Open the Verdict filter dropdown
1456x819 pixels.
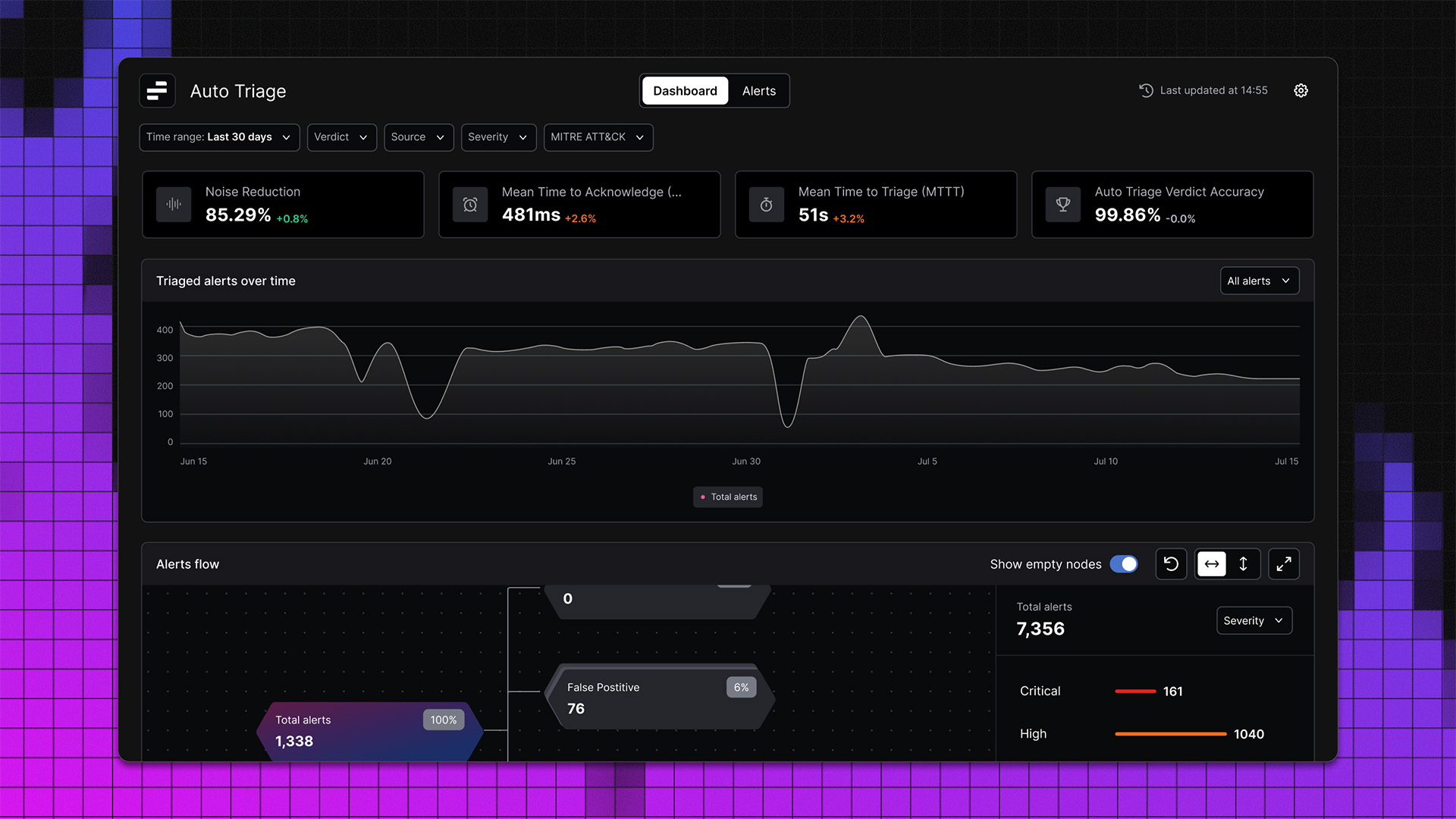tap(341, 137)
